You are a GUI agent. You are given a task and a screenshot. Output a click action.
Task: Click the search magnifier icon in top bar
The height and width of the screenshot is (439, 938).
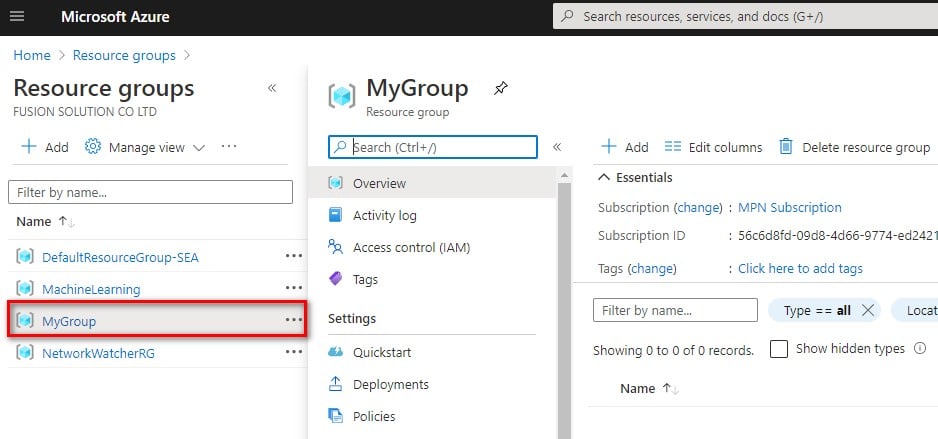click(568, 16)
